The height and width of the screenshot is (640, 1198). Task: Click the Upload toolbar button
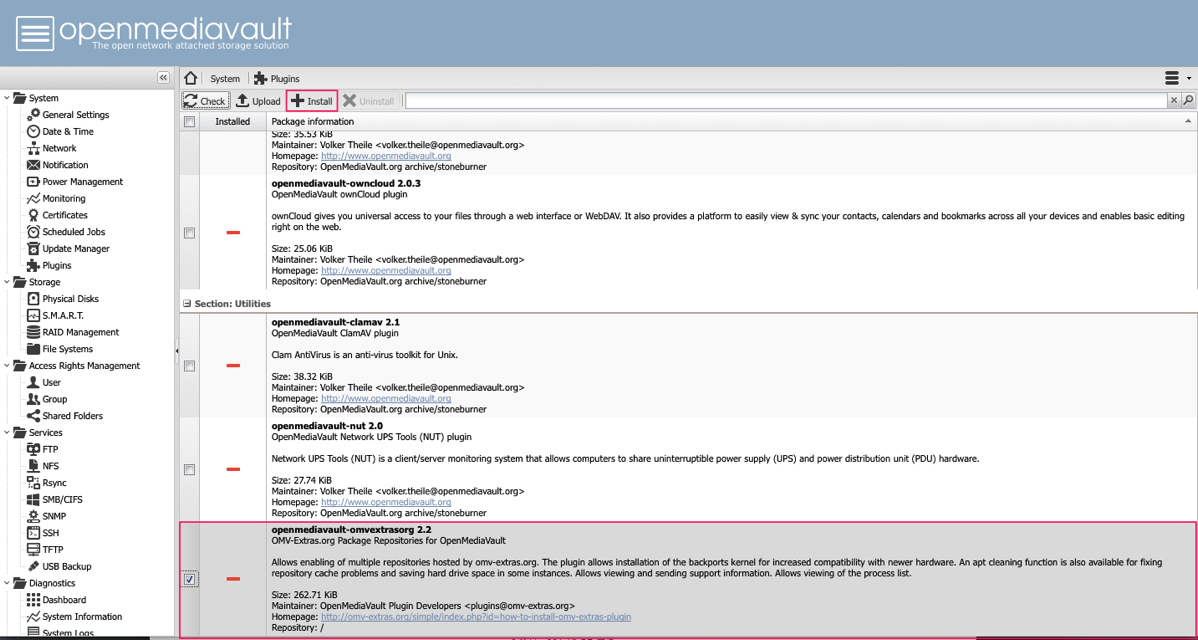point(257,101)
